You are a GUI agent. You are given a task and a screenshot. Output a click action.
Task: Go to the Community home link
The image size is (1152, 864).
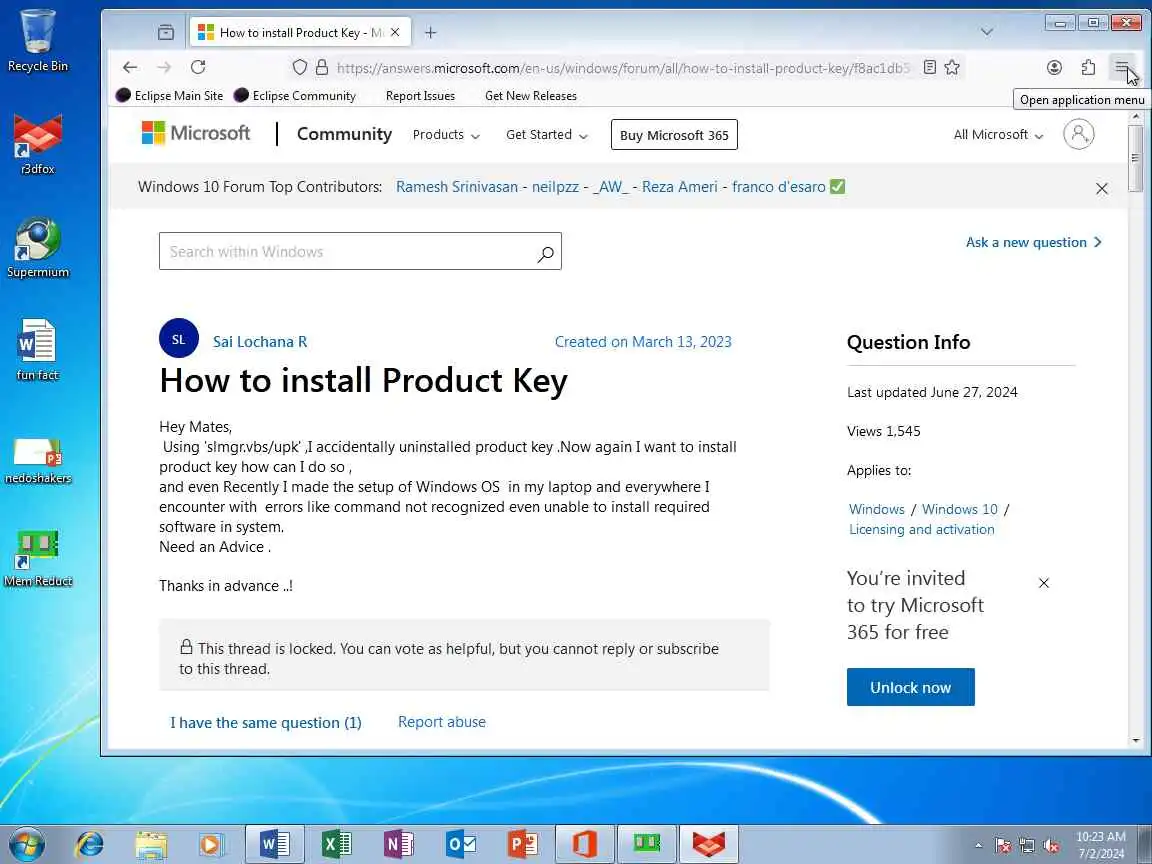click(344, 134)
